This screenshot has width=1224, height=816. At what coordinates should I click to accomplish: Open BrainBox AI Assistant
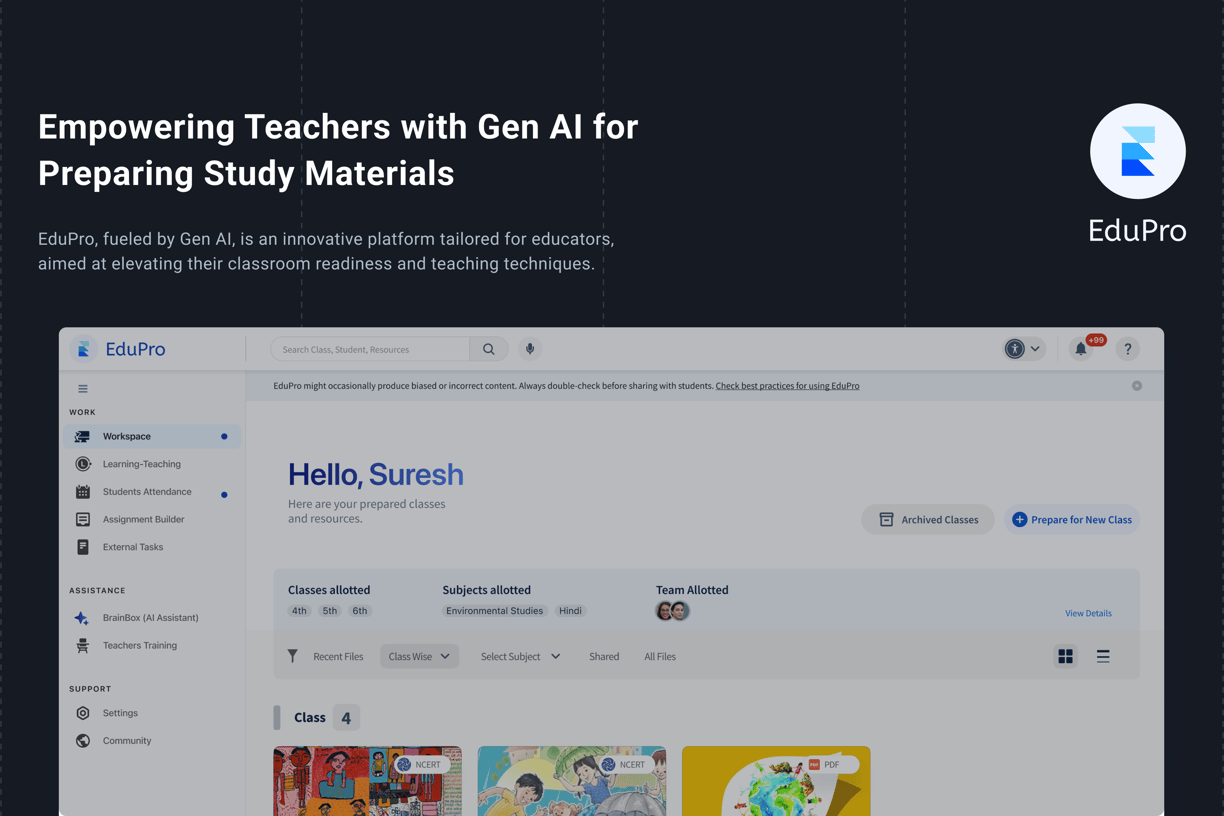point(150,618)
